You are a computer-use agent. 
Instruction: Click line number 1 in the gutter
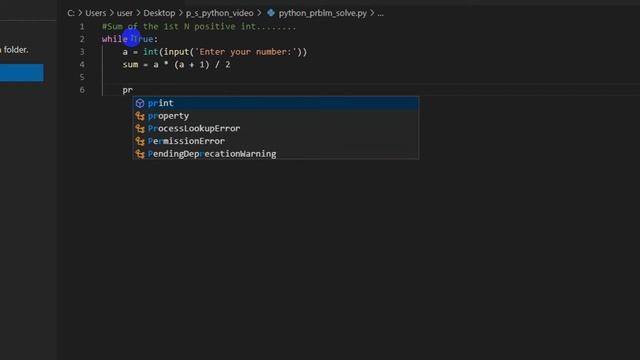coord(82,27)
